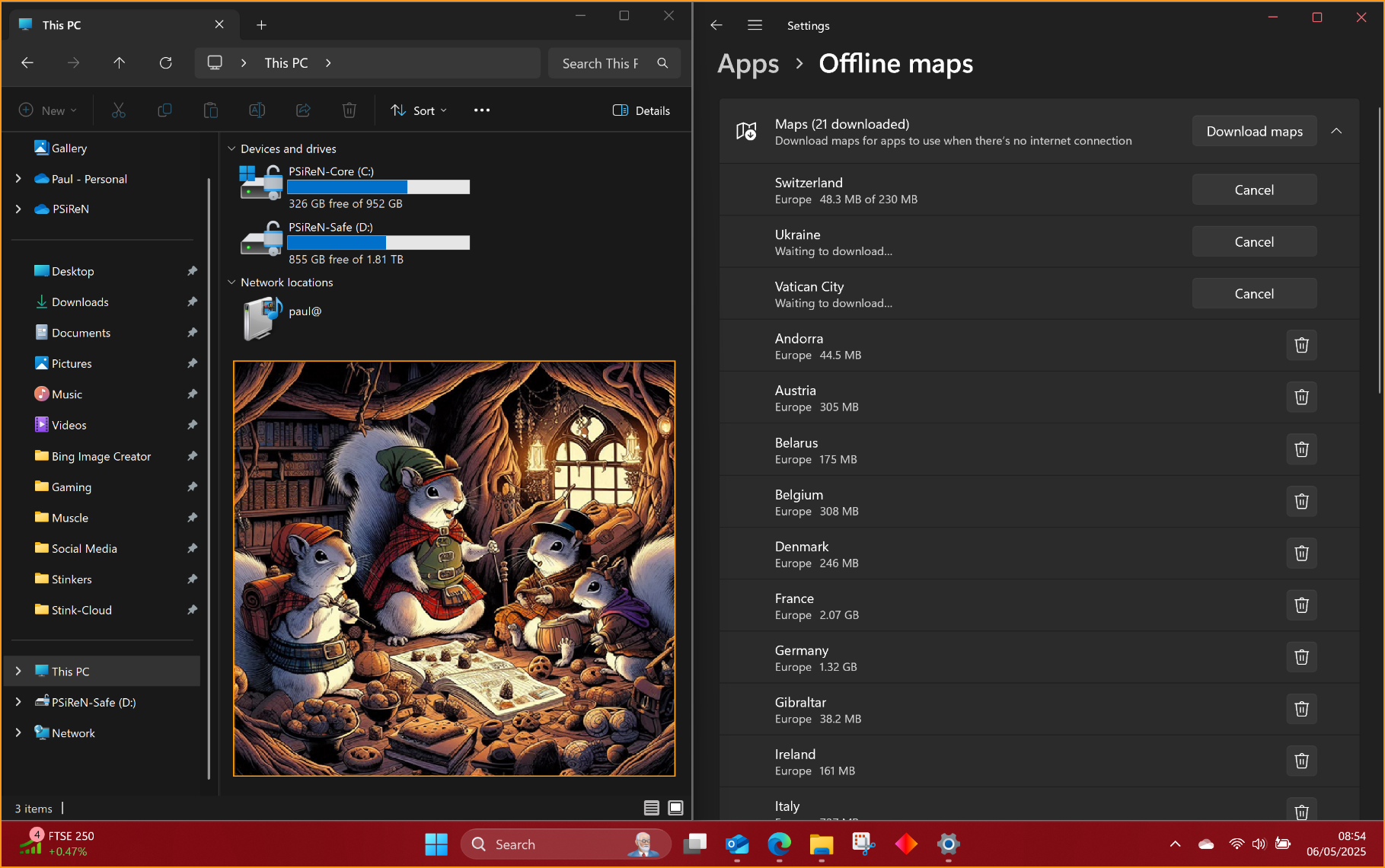Delete the Denmark offline map
Image resolution: width=1385 pixels, height=868 pixels.
(1301, 553)
